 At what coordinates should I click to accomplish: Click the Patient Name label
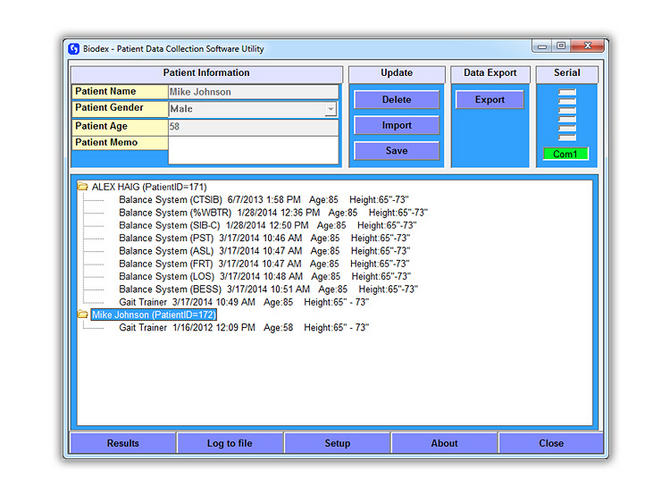click(120, 91)
